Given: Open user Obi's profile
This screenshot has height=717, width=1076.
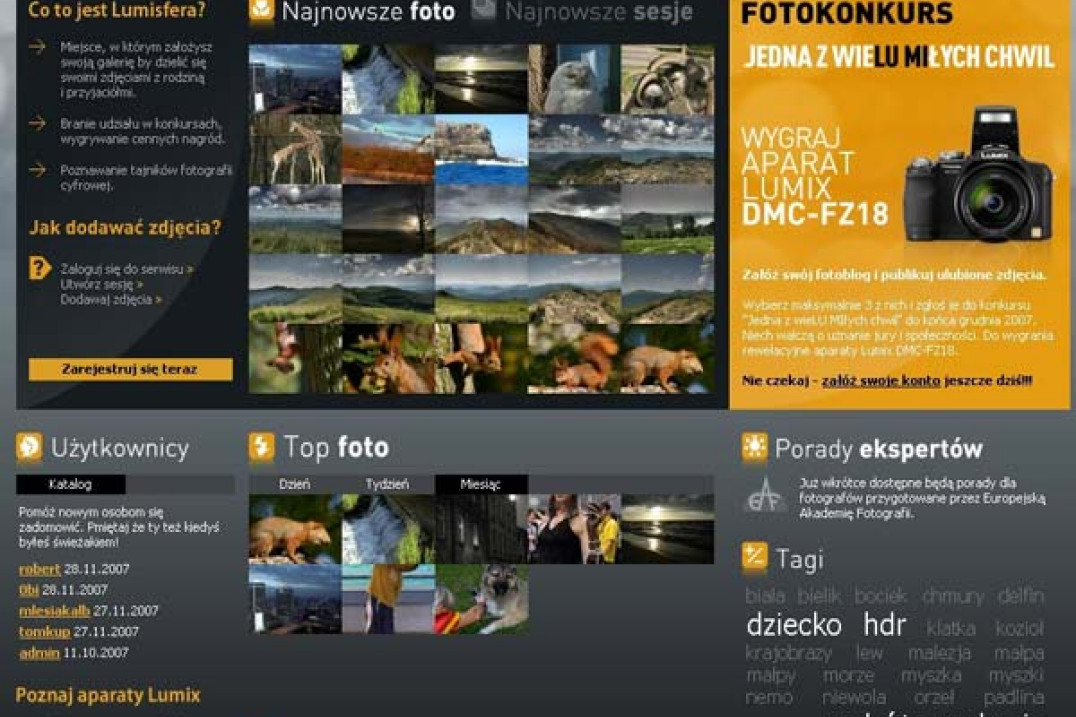Looking at the screenshot, I should tap(28, 589).
